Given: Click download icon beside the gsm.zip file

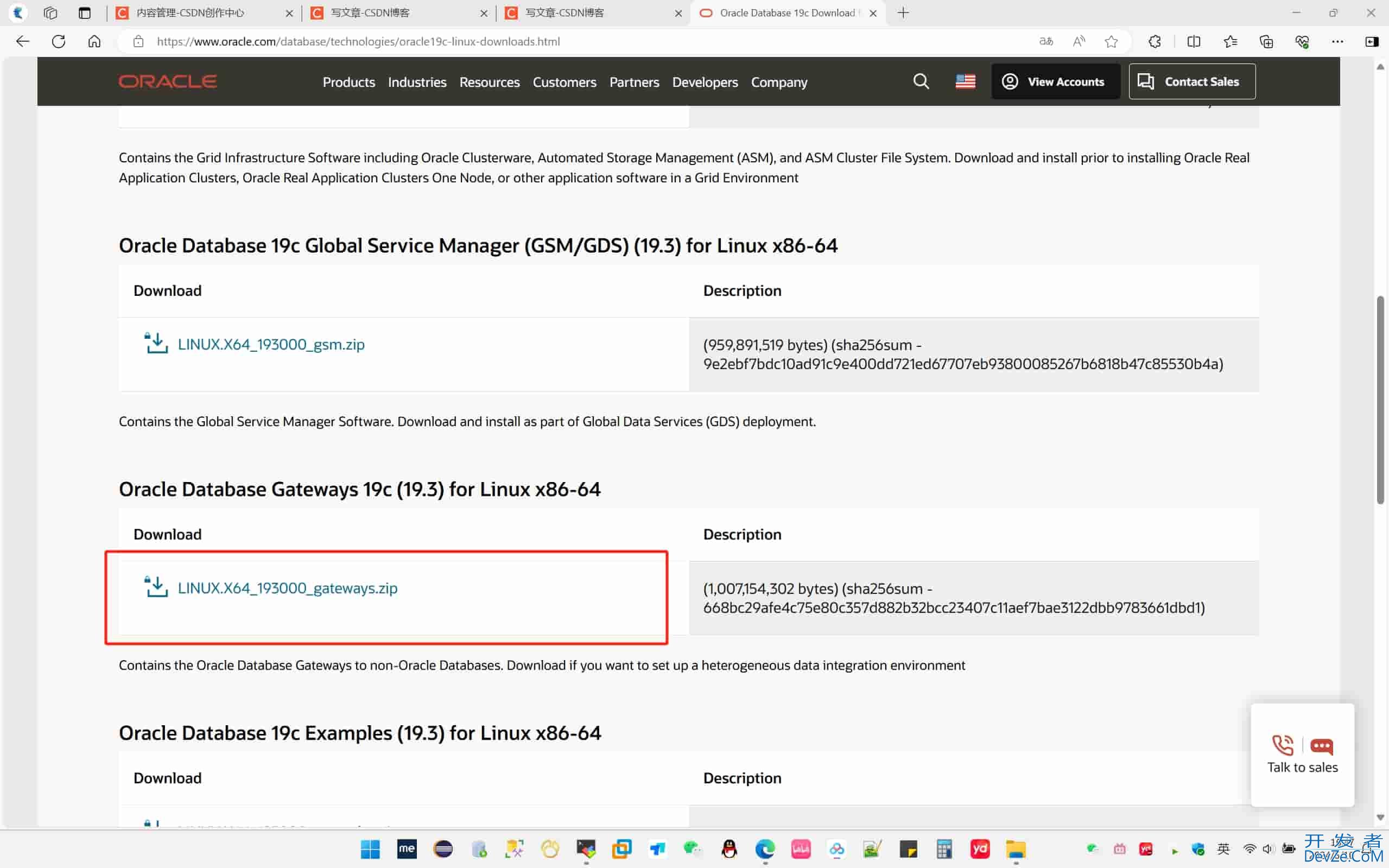Looking at the screenshot, I should pyautogui.click(x=156, y=343).
